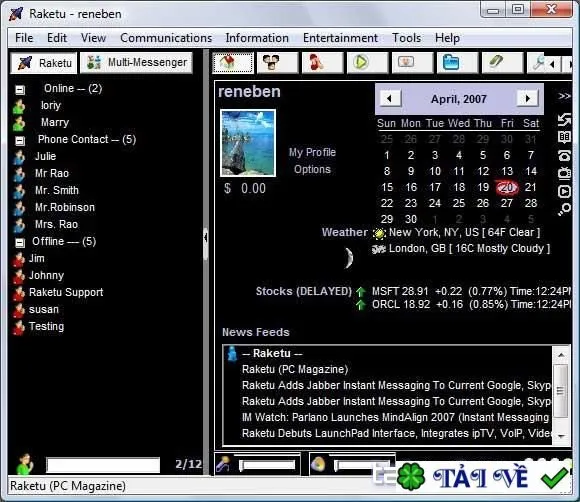Click the green attachment clip toolbar icon
The image size is (580, 502).
coord(503,63)
